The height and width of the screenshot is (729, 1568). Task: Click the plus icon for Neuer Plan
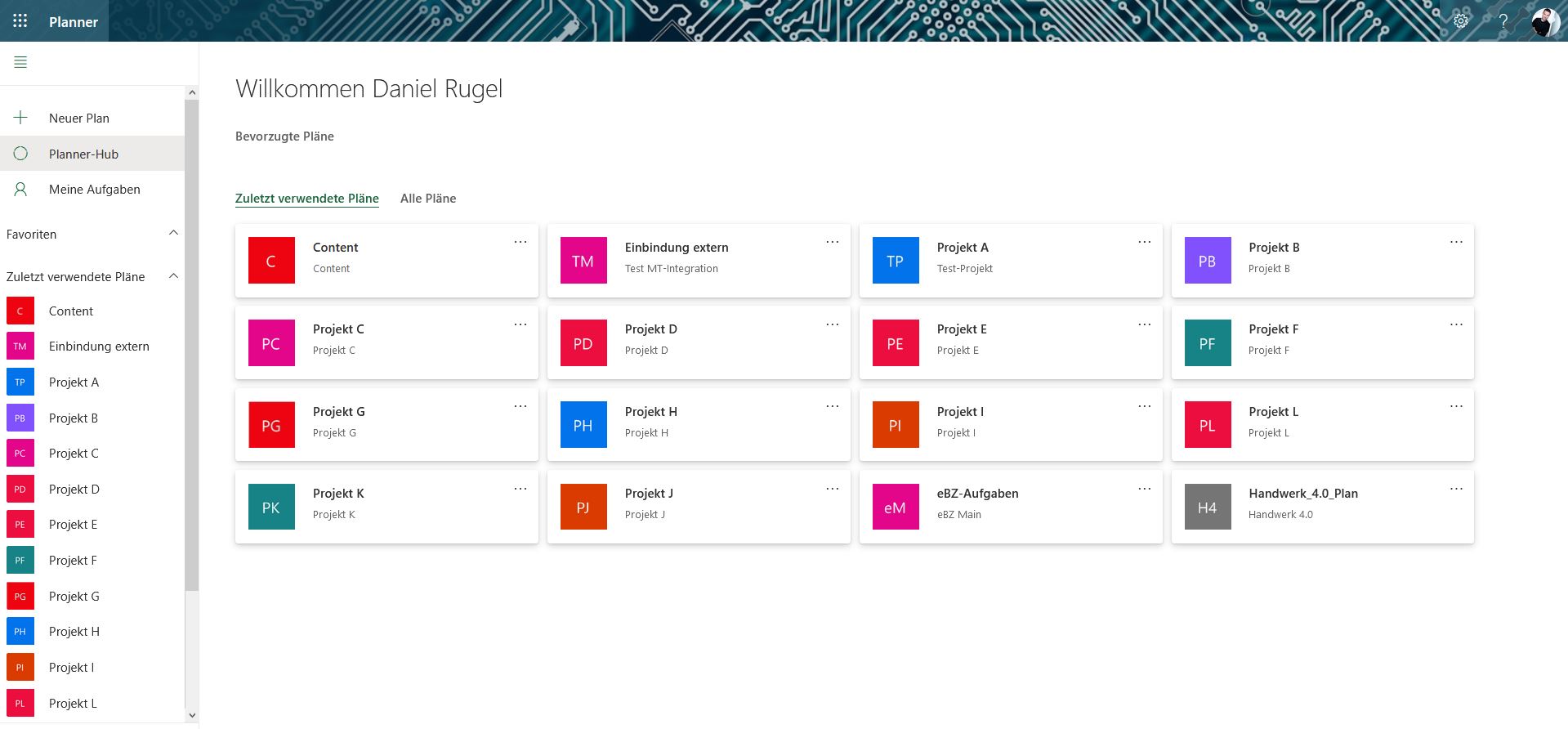pos(20,118)
